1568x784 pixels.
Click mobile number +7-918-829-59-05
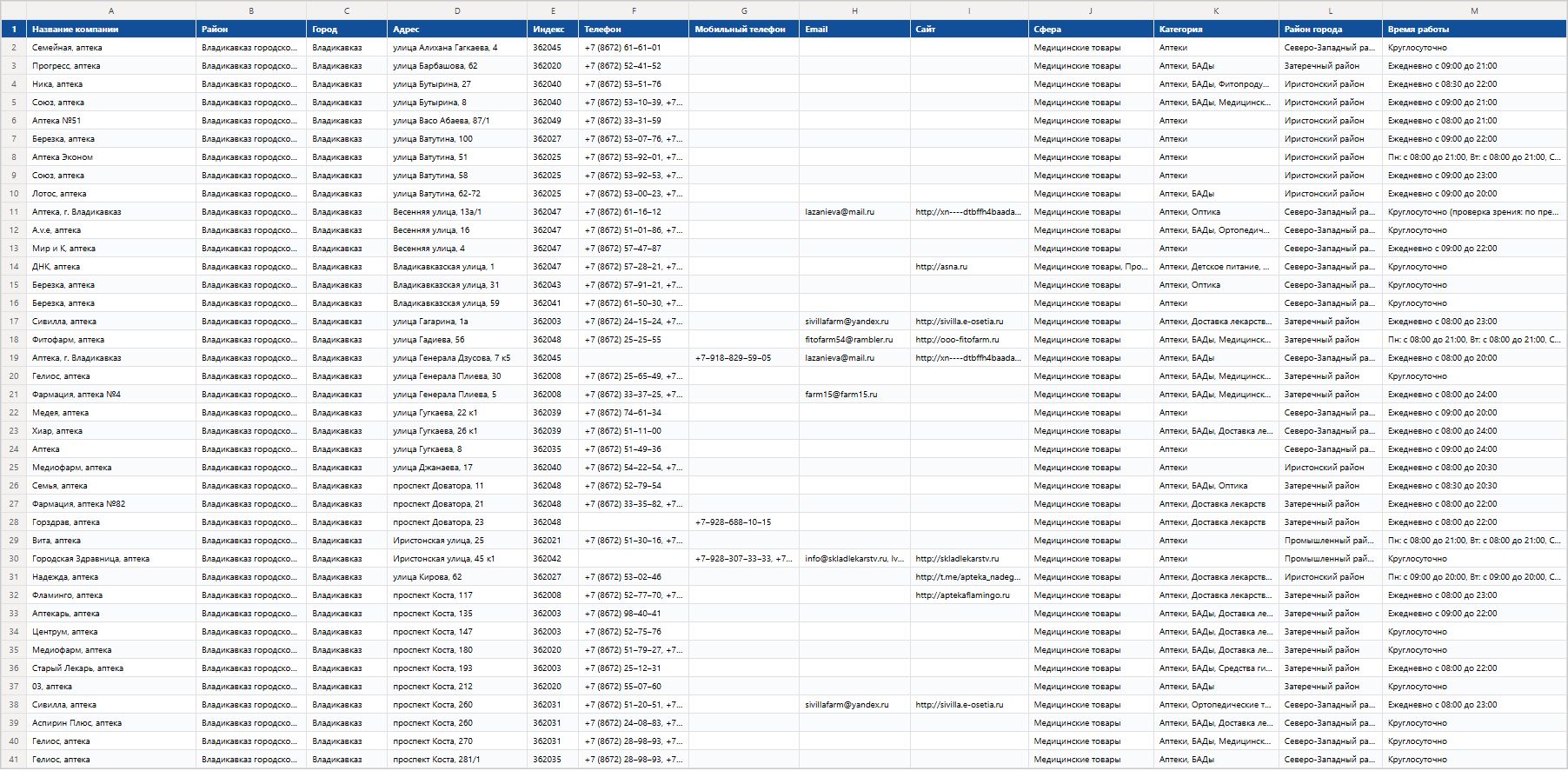[x=744, y=358]
